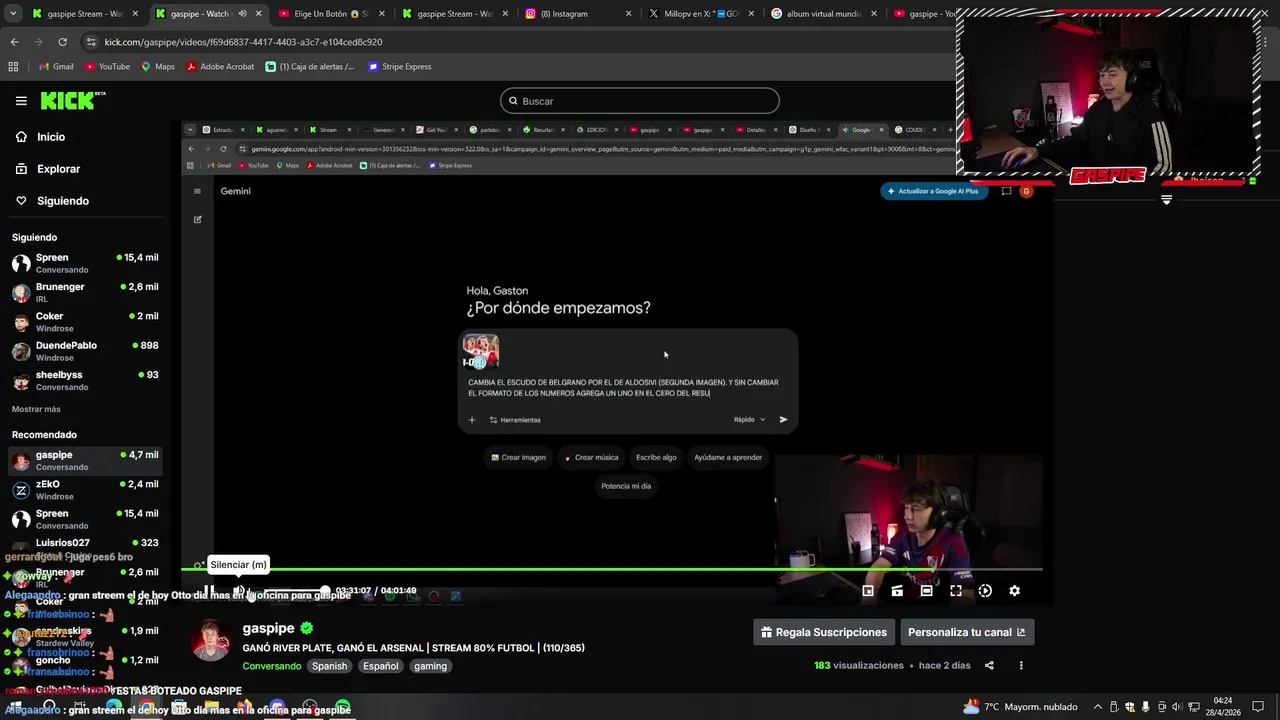Viewport: 1280px width, 720px height.
Task: Mute audio on active gaspipe tab
Action: [242, 14]
